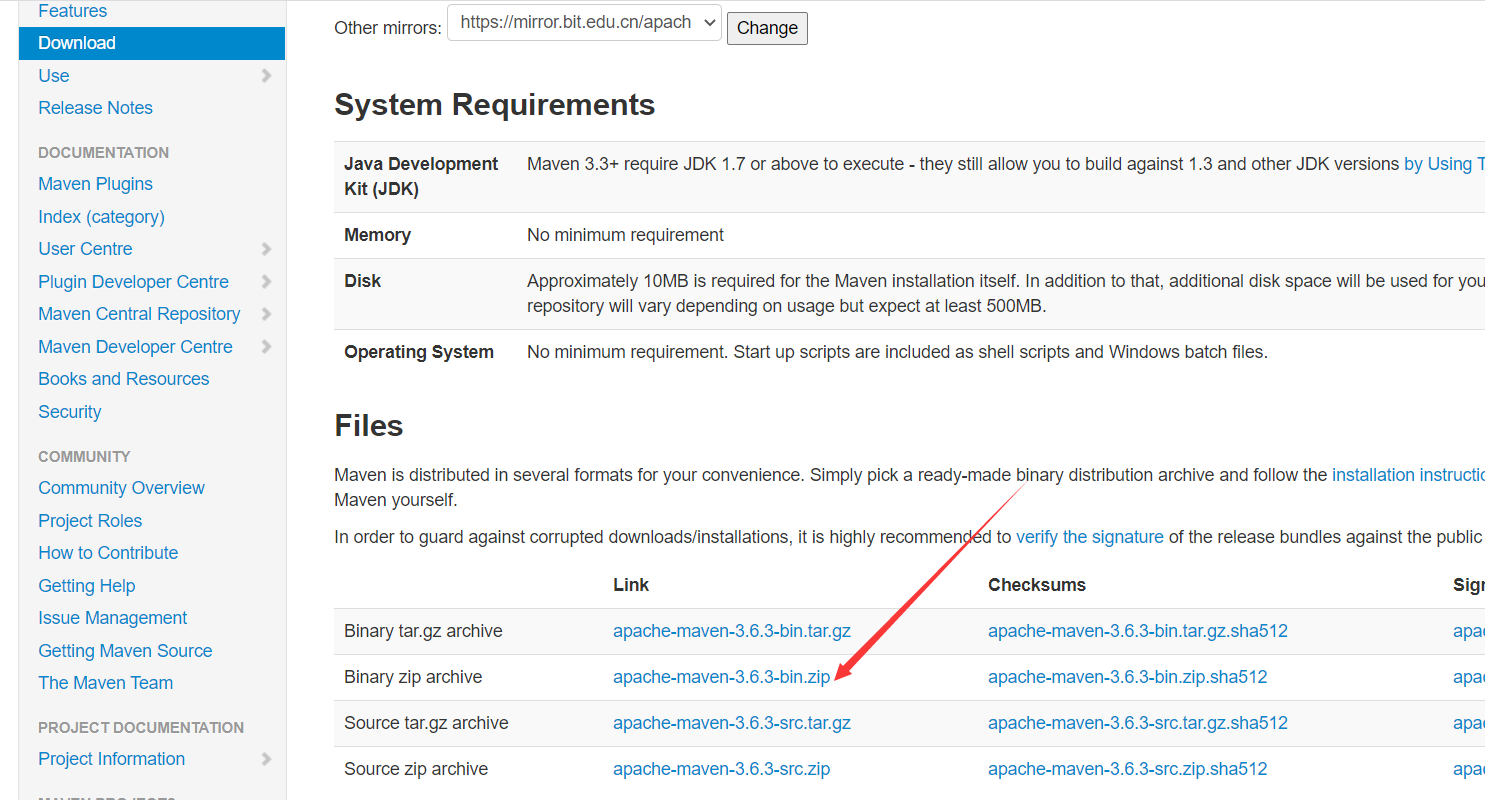Open Getting Maven Source link
Viewport: 1485px width, 800px height.
(125, 651)
